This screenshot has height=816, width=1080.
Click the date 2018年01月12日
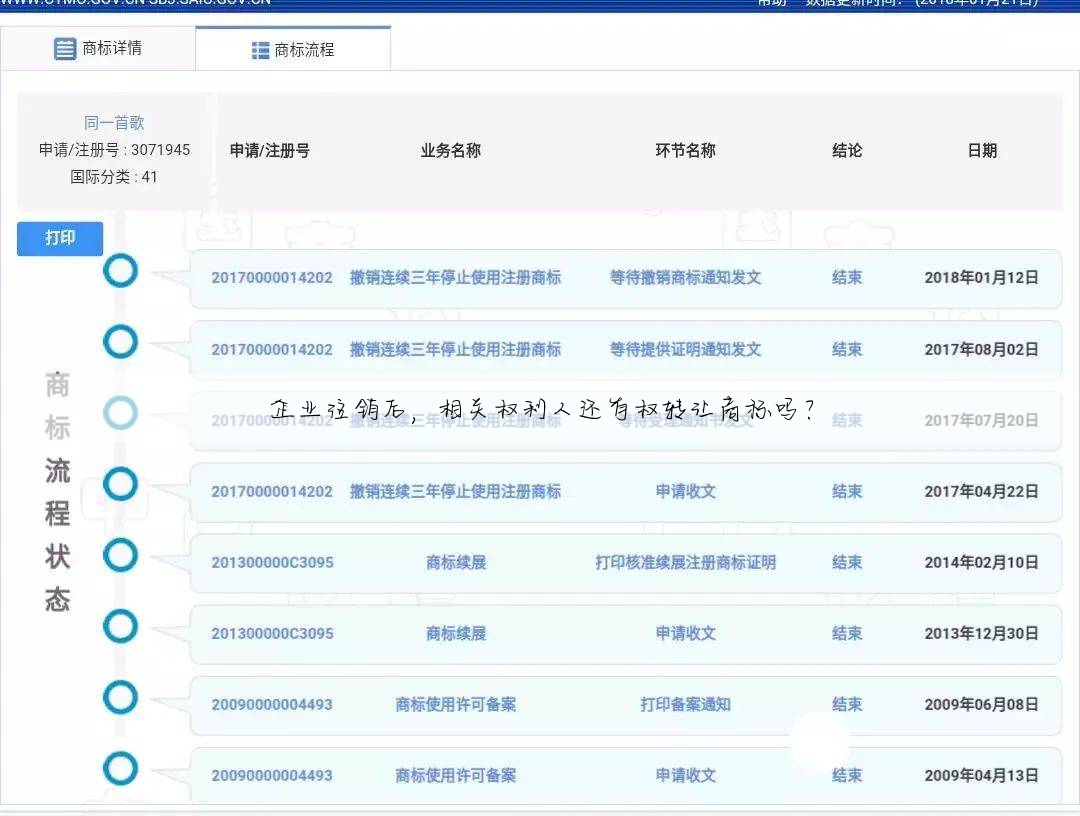tap(982, 278)
